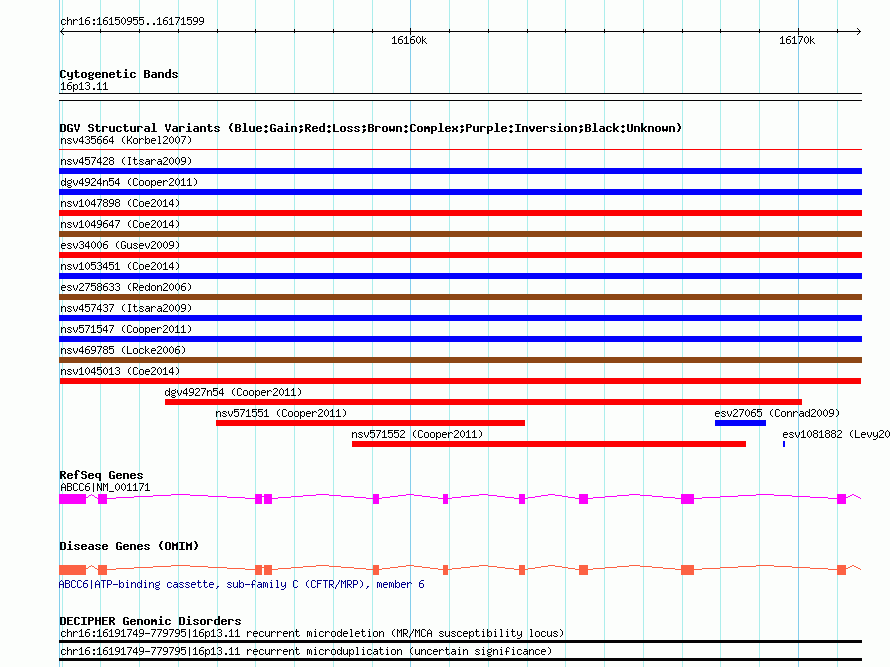The image size is (890, 667).
Task: Click the nsv457437 (Itsara2009) label
Action: click(126, 308)
